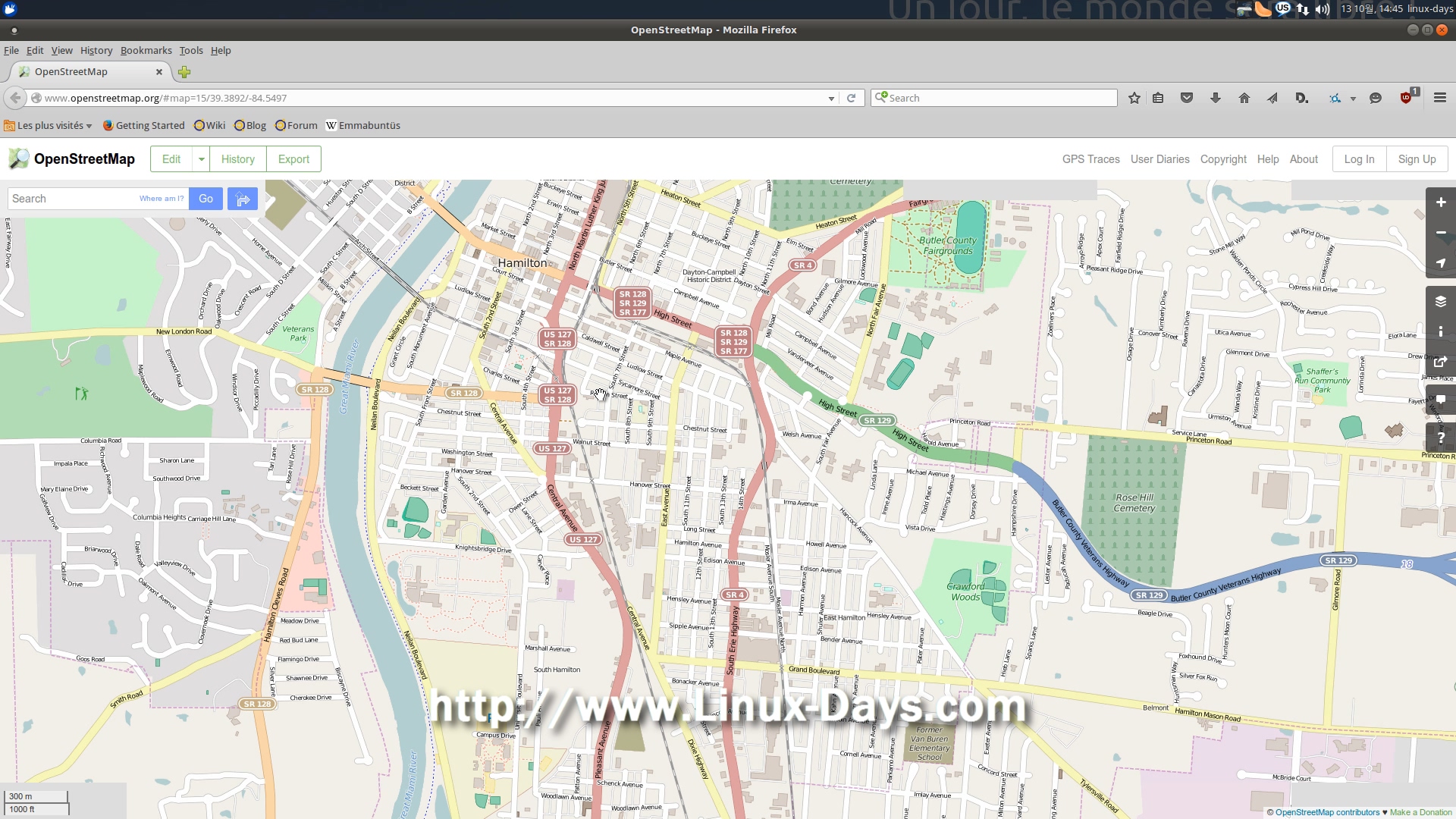
Task: Open the Bookmarks menu
Action: click(x=146, y=50)
